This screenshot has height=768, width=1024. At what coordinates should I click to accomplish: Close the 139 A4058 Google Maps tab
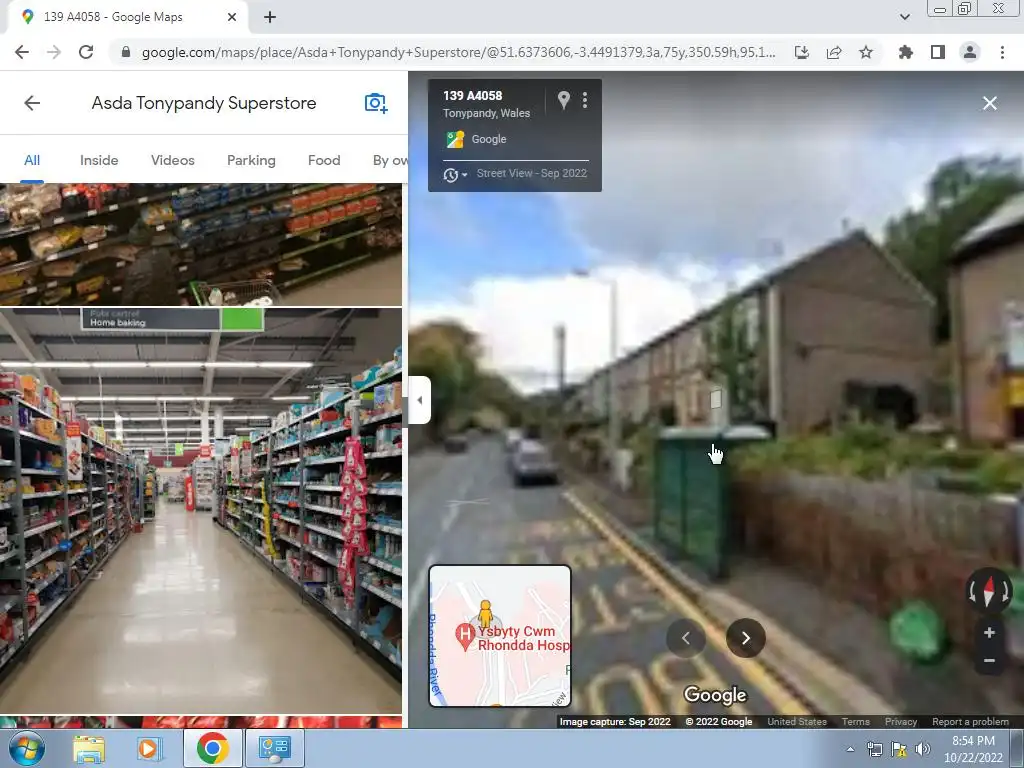(x=232, y=17)
